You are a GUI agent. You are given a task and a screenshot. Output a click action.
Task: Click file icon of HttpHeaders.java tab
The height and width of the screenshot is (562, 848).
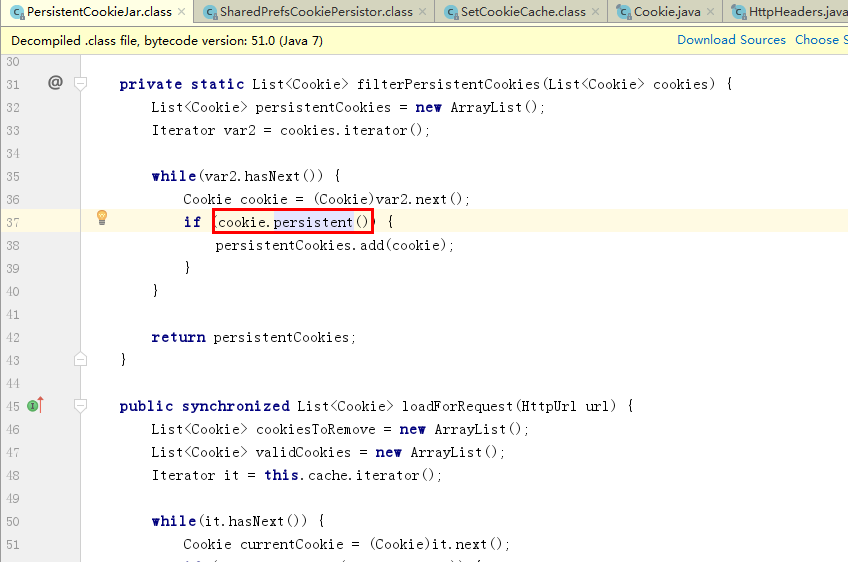point(739,12)
